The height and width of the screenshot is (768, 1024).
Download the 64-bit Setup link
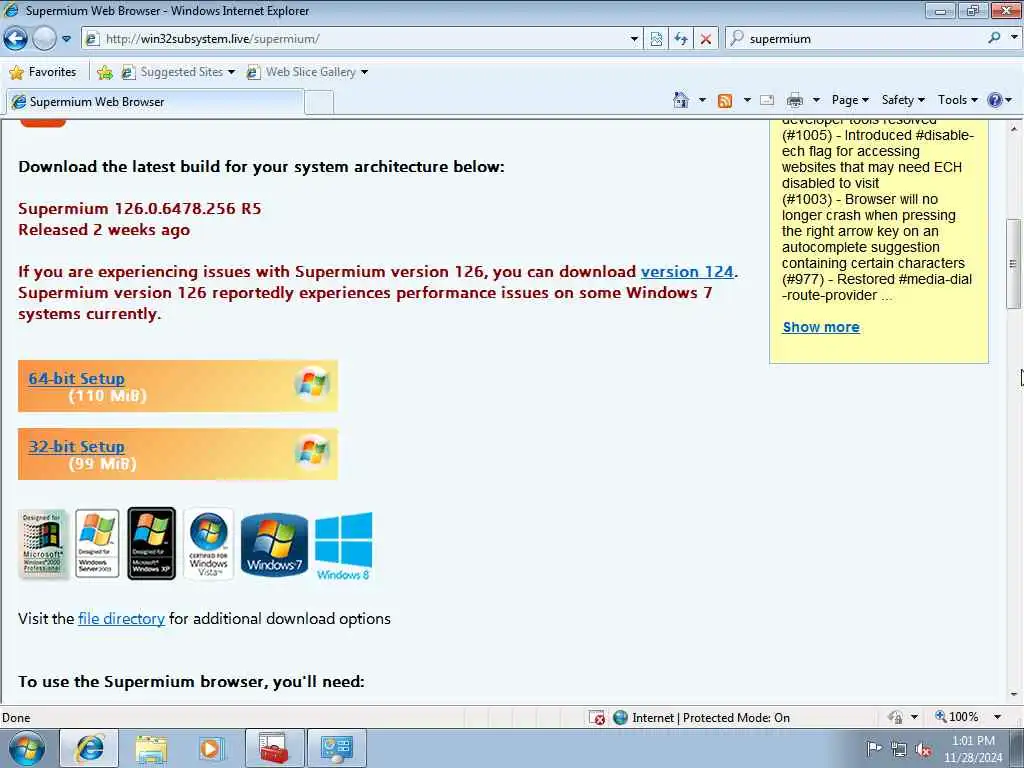pos(76,378)
